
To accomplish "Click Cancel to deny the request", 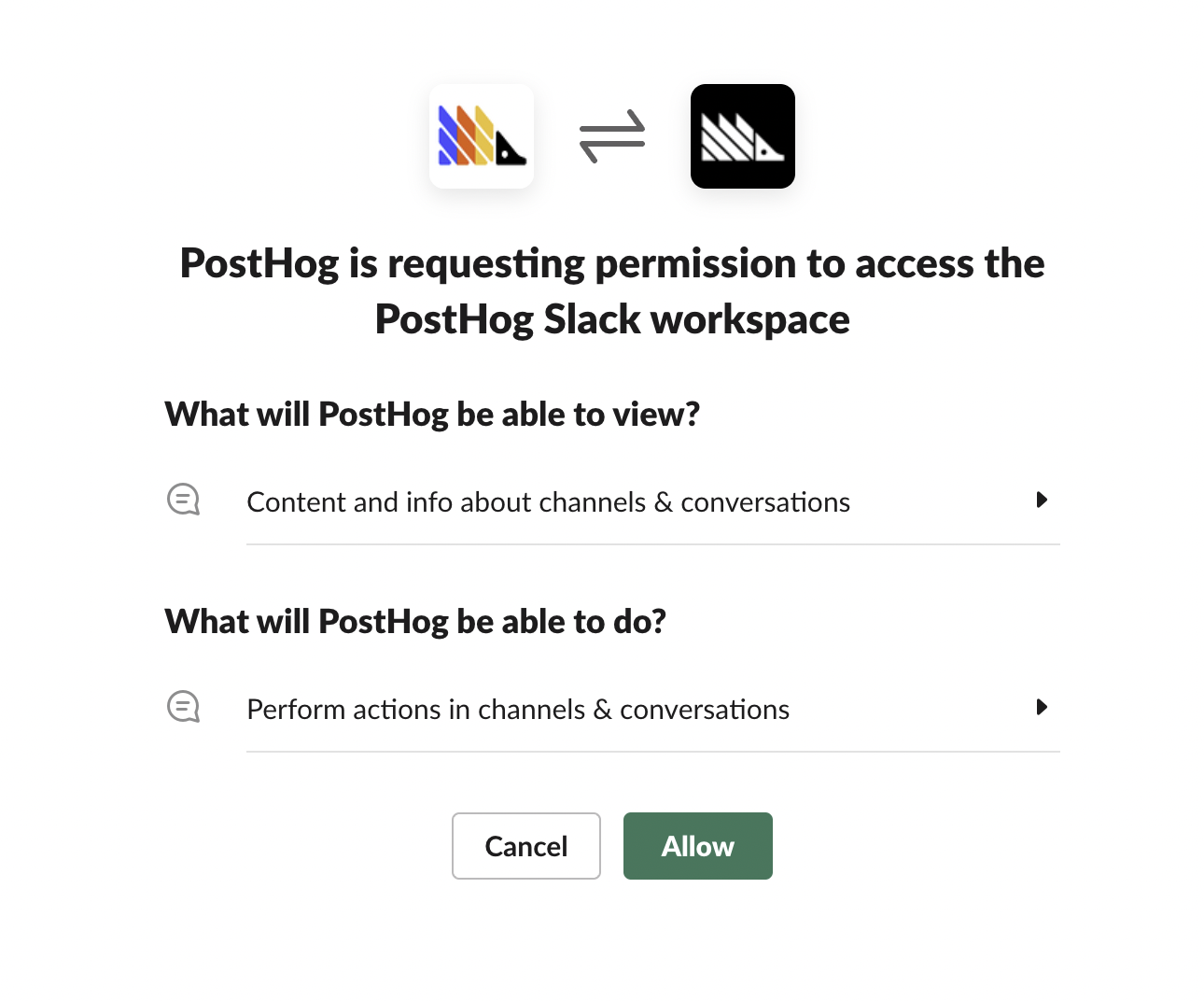I will (525, 845).
